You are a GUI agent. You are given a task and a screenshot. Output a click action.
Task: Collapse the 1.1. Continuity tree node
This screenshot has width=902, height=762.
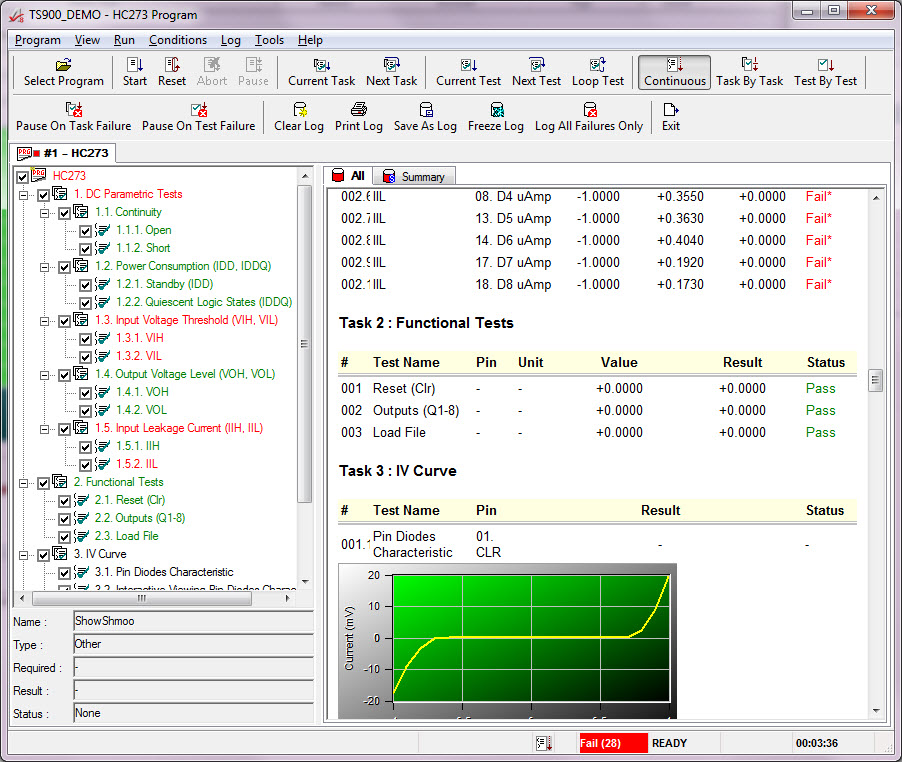click(x=45, y=212)
